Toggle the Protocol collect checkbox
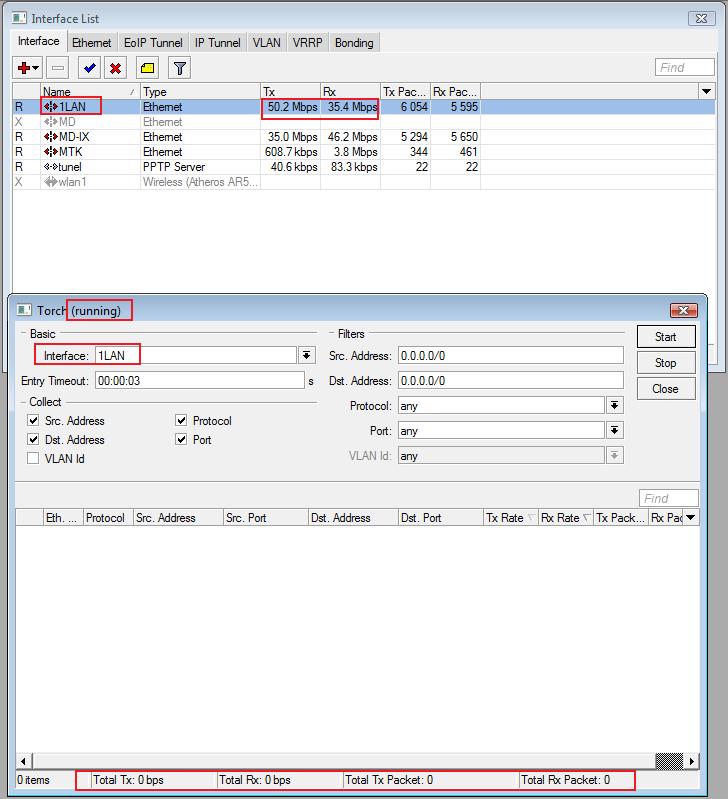The width and height of the screenshot is (728, 799). point(181,421)
